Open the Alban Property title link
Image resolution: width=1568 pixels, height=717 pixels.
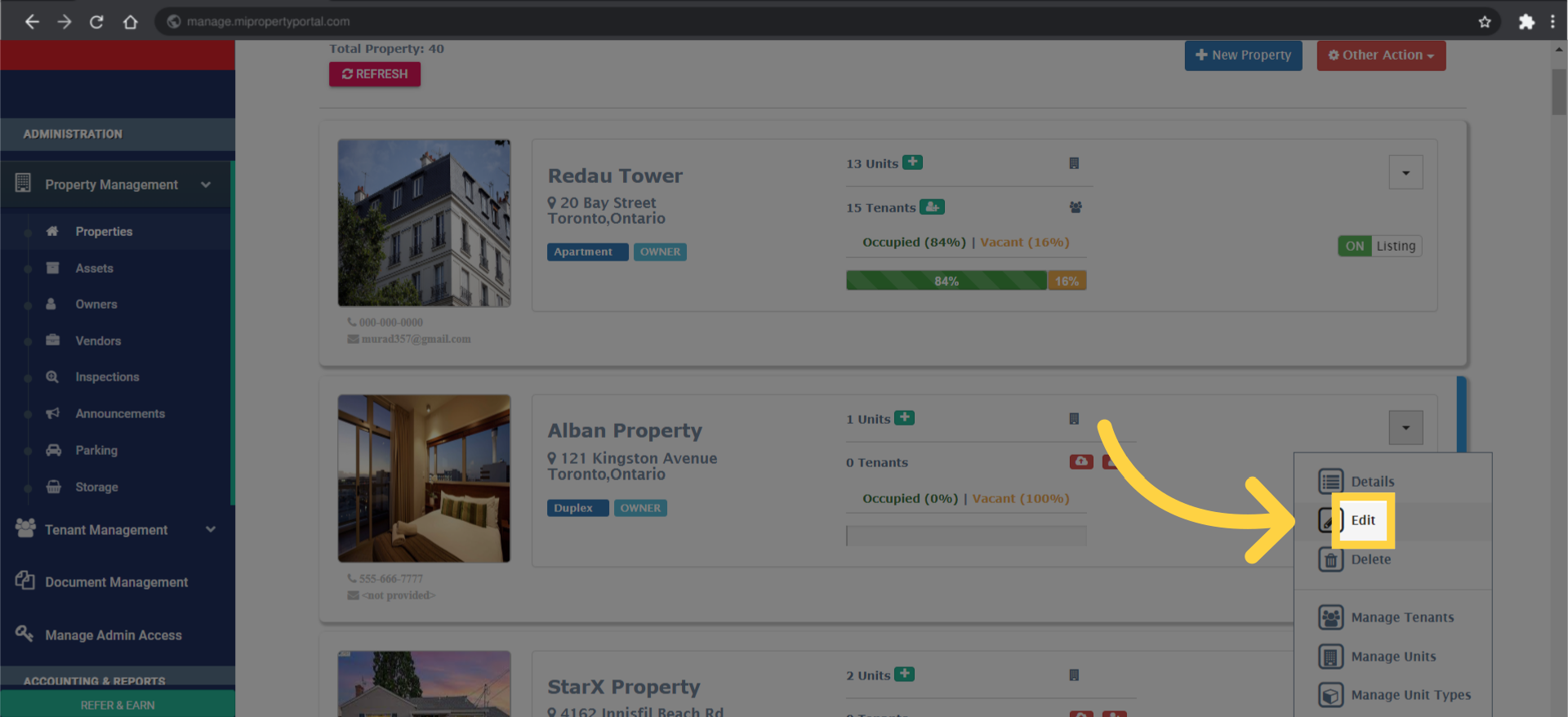[x=625, y=430]
